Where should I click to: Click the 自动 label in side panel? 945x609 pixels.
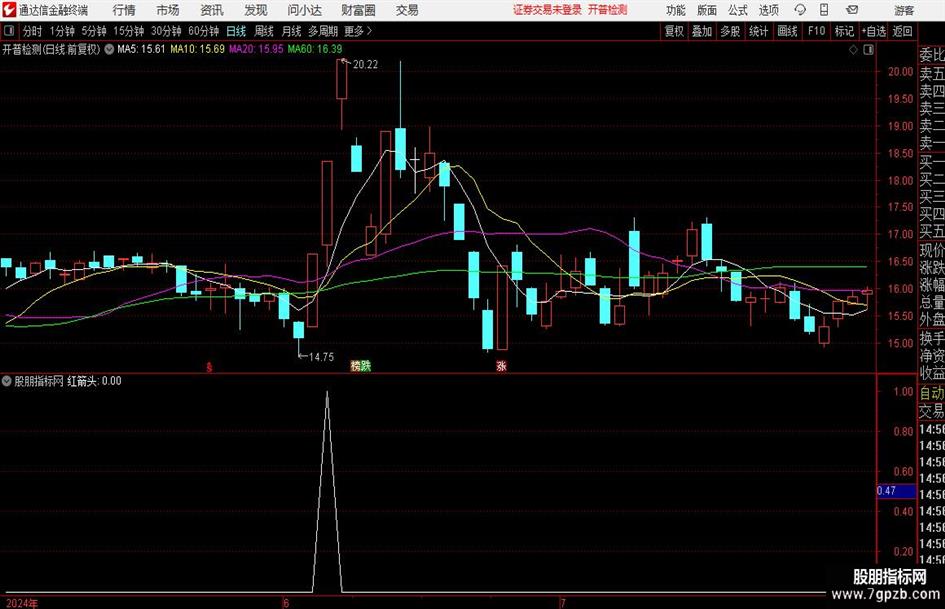[x=932, y=393]
